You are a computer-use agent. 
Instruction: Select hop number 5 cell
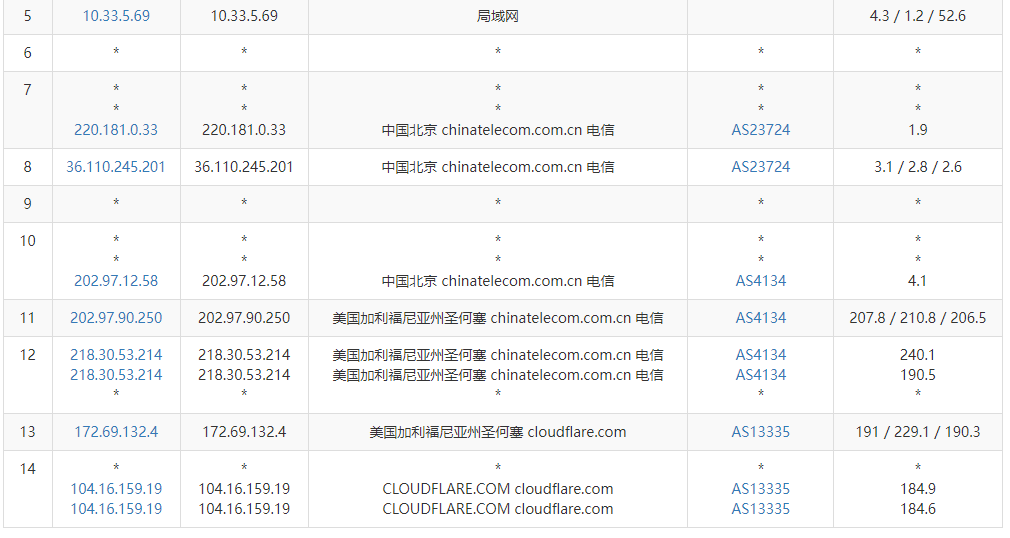point(28,16)
